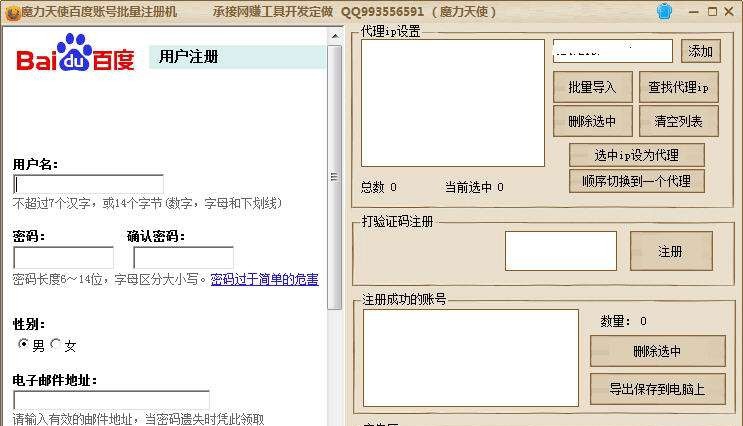Click the 选中ip设为代理 button
Viewport: 743px width, 426px height.
point(637,155)
